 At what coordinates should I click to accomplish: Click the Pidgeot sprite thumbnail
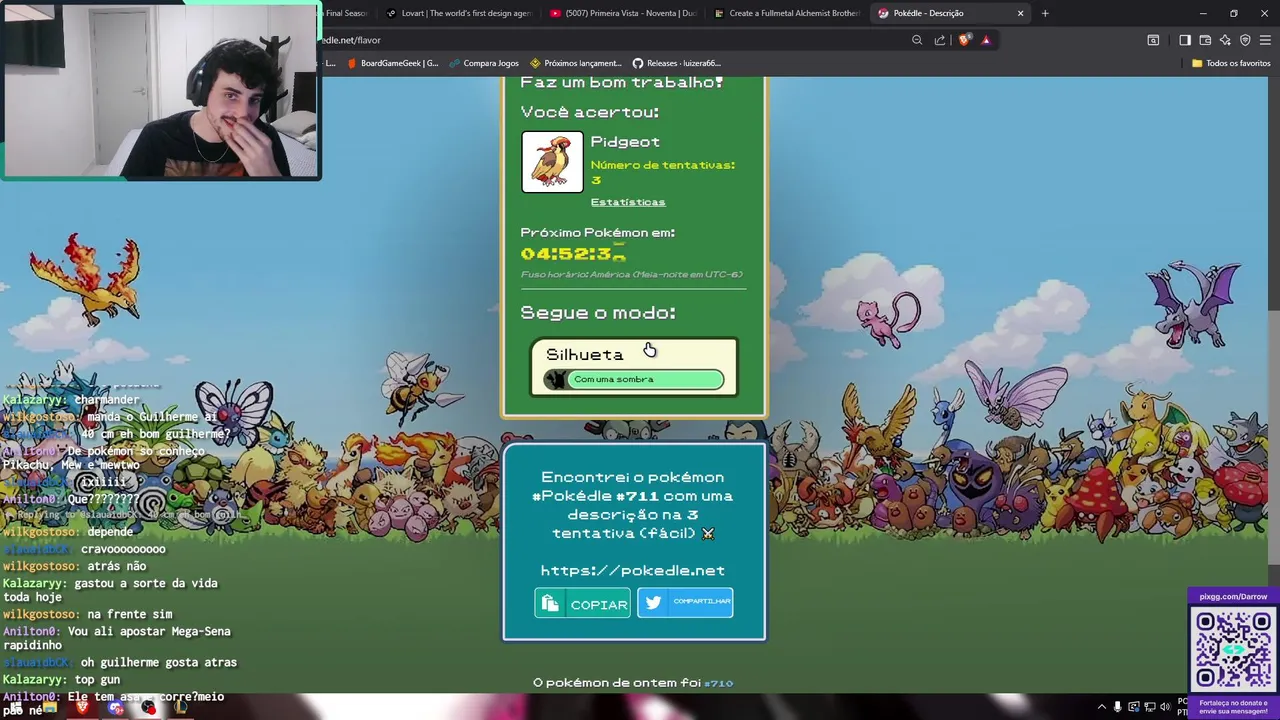[552, 161]
